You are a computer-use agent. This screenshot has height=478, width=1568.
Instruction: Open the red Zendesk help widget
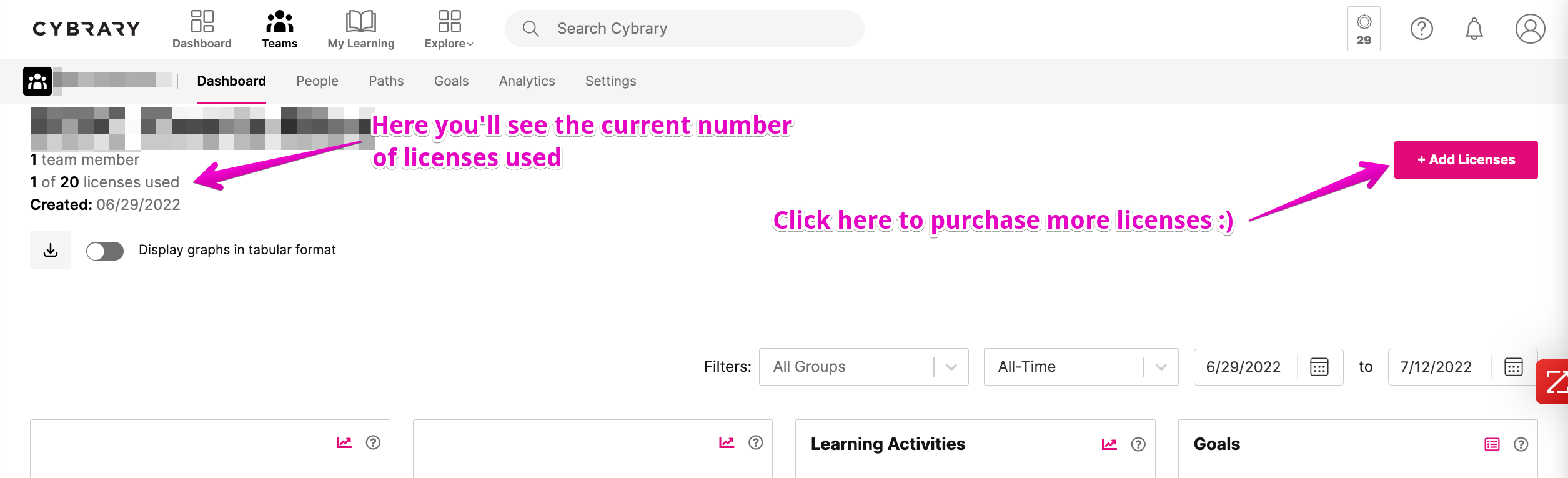point(1552,382)
